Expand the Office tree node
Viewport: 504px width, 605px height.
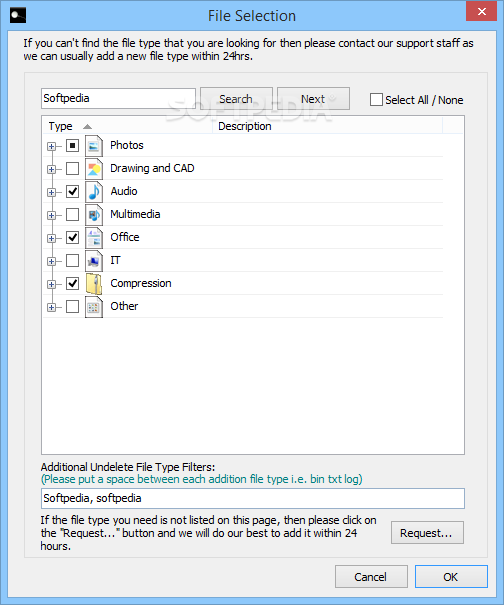click(51, 238)
